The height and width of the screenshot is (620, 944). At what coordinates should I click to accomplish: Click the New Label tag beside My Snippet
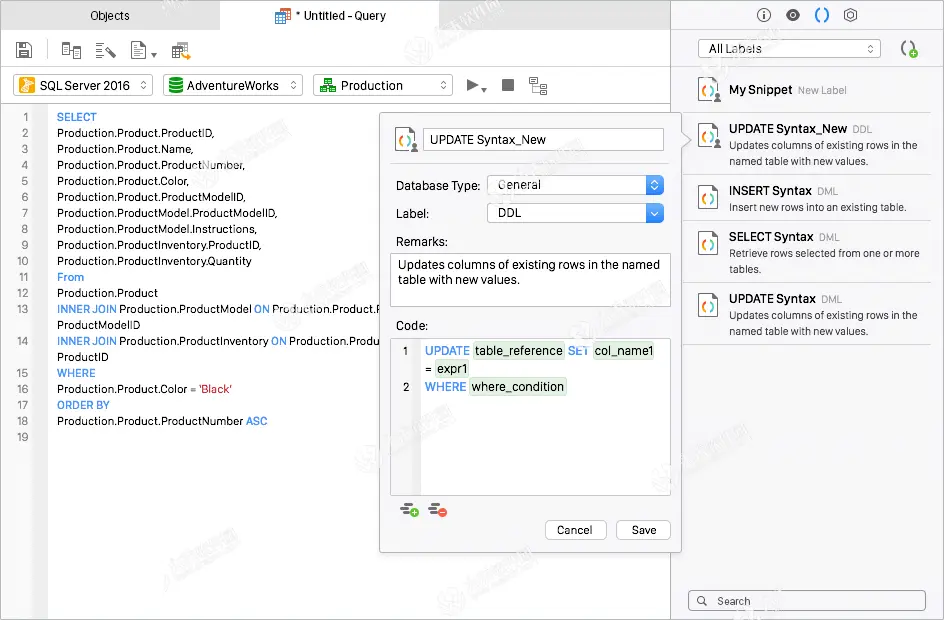point(822,90)
